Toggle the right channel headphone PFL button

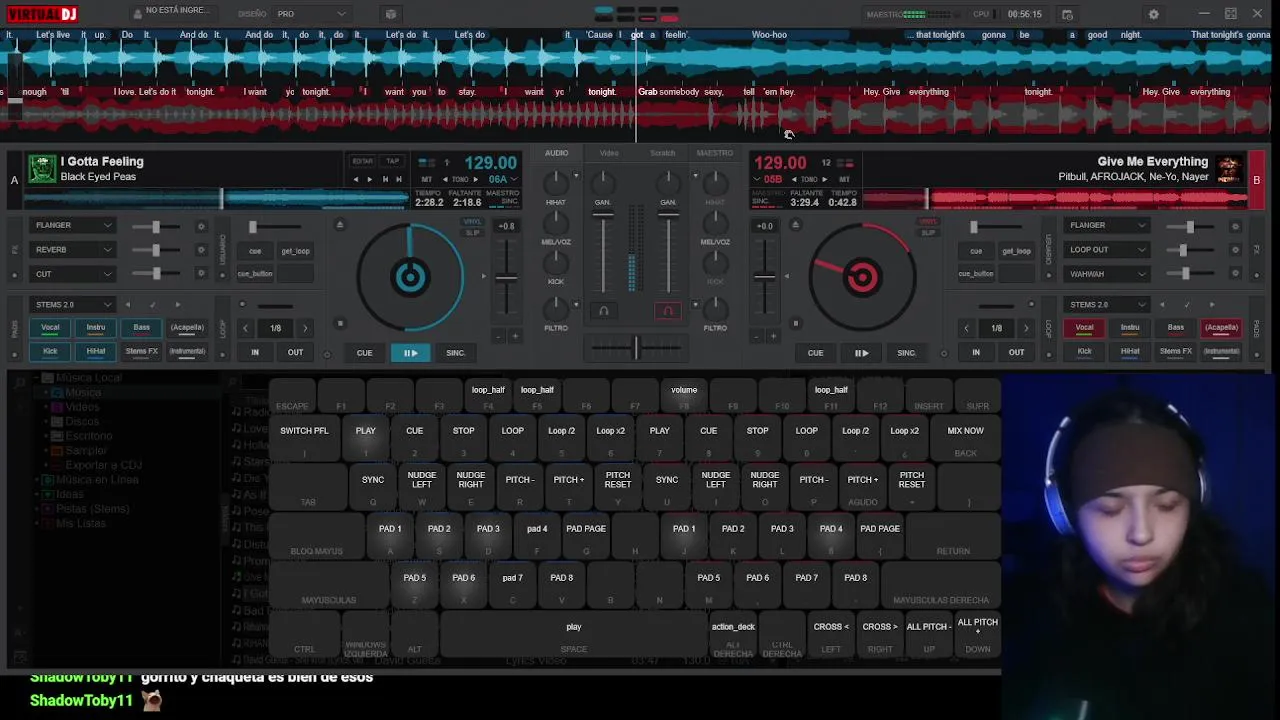pos(668,311)
